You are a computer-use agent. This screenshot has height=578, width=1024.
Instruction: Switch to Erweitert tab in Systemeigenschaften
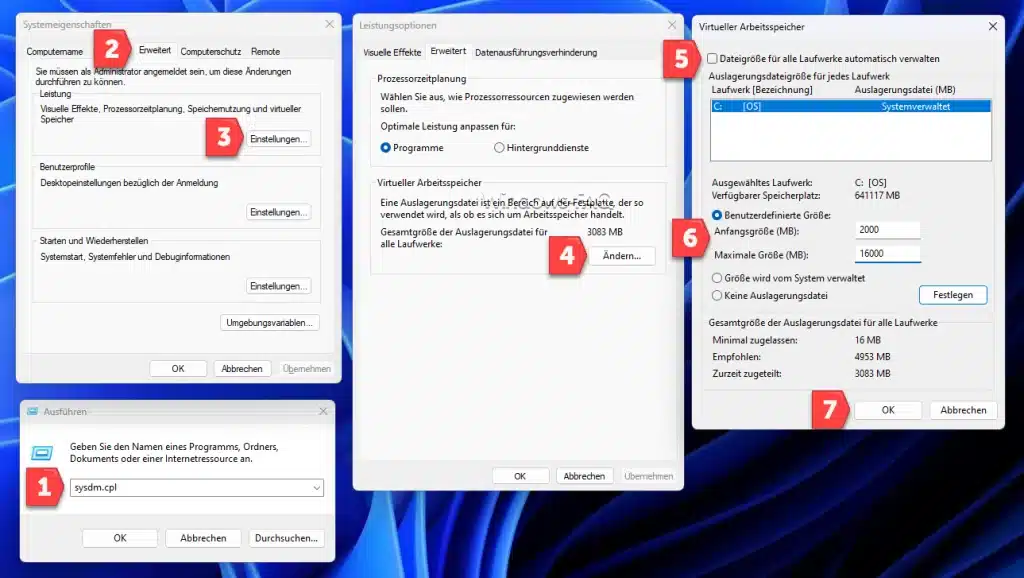pos(155,50)
